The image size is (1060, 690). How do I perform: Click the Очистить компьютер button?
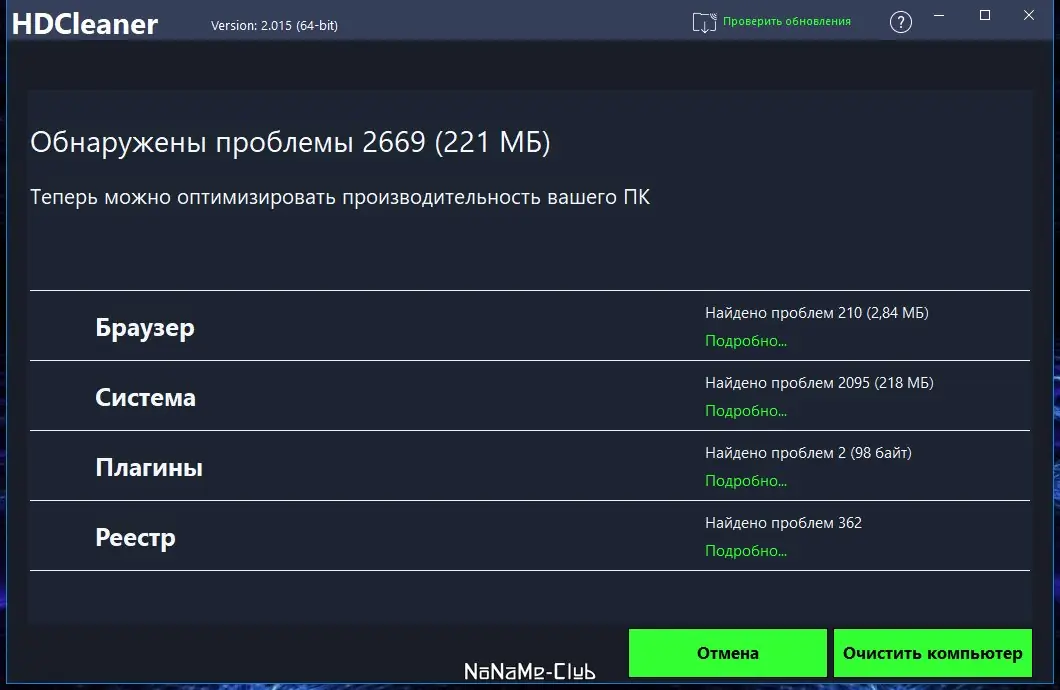click(932, 653)
